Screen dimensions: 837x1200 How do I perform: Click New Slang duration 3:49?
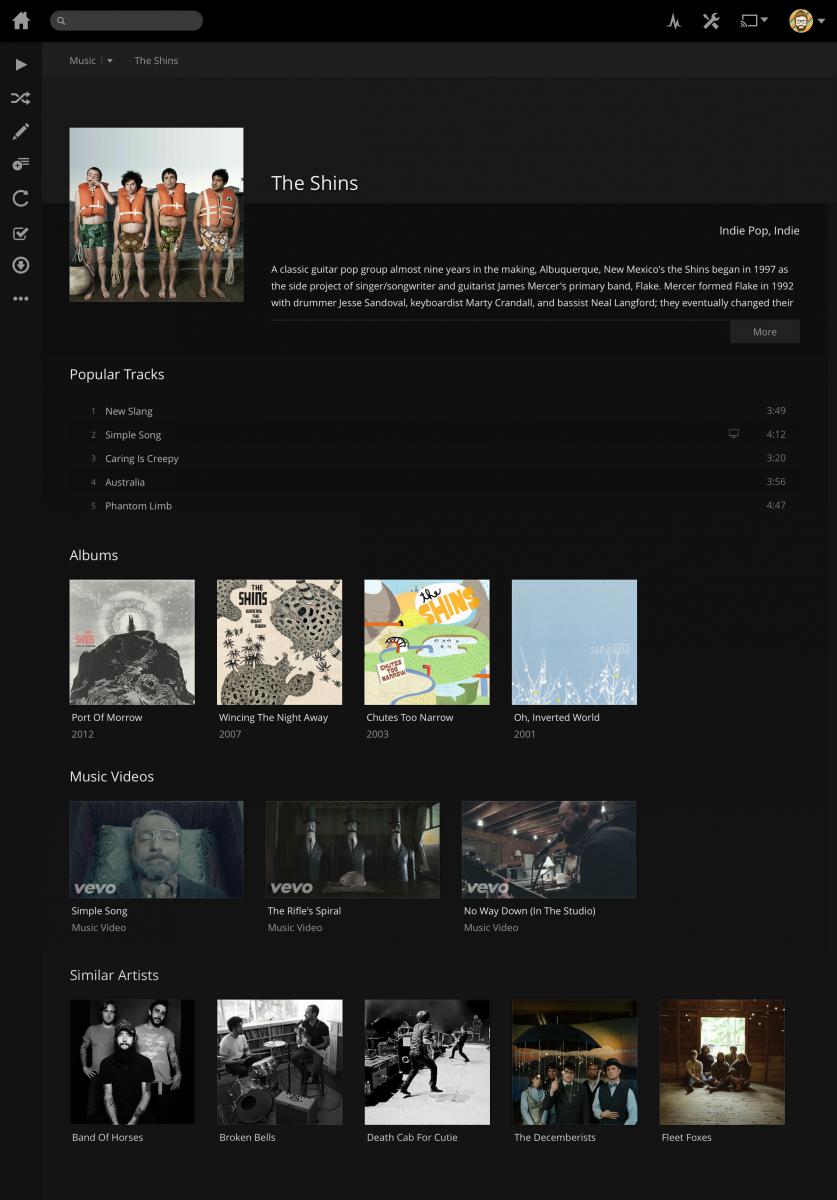point(776,411)
